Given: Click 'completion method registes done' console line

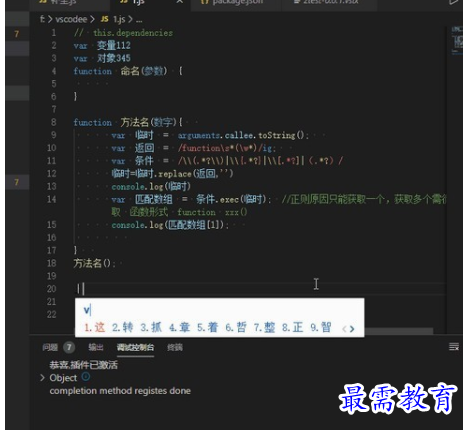Looking at the screenshot, I should [x=120, y=391].
